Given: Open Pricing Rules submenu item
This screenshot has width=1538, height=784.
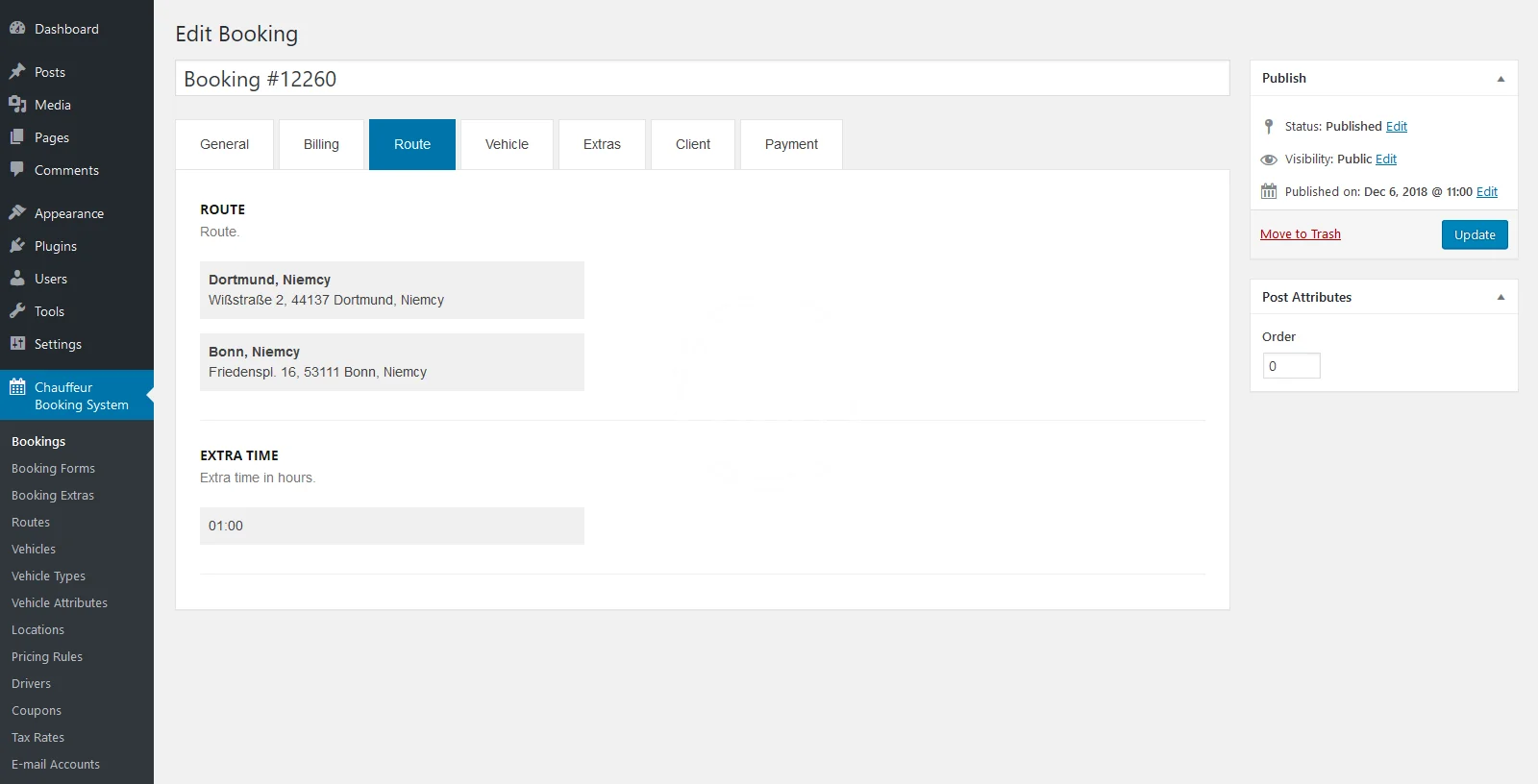Looking at the screenshot, I should click(x=47, y=657).
